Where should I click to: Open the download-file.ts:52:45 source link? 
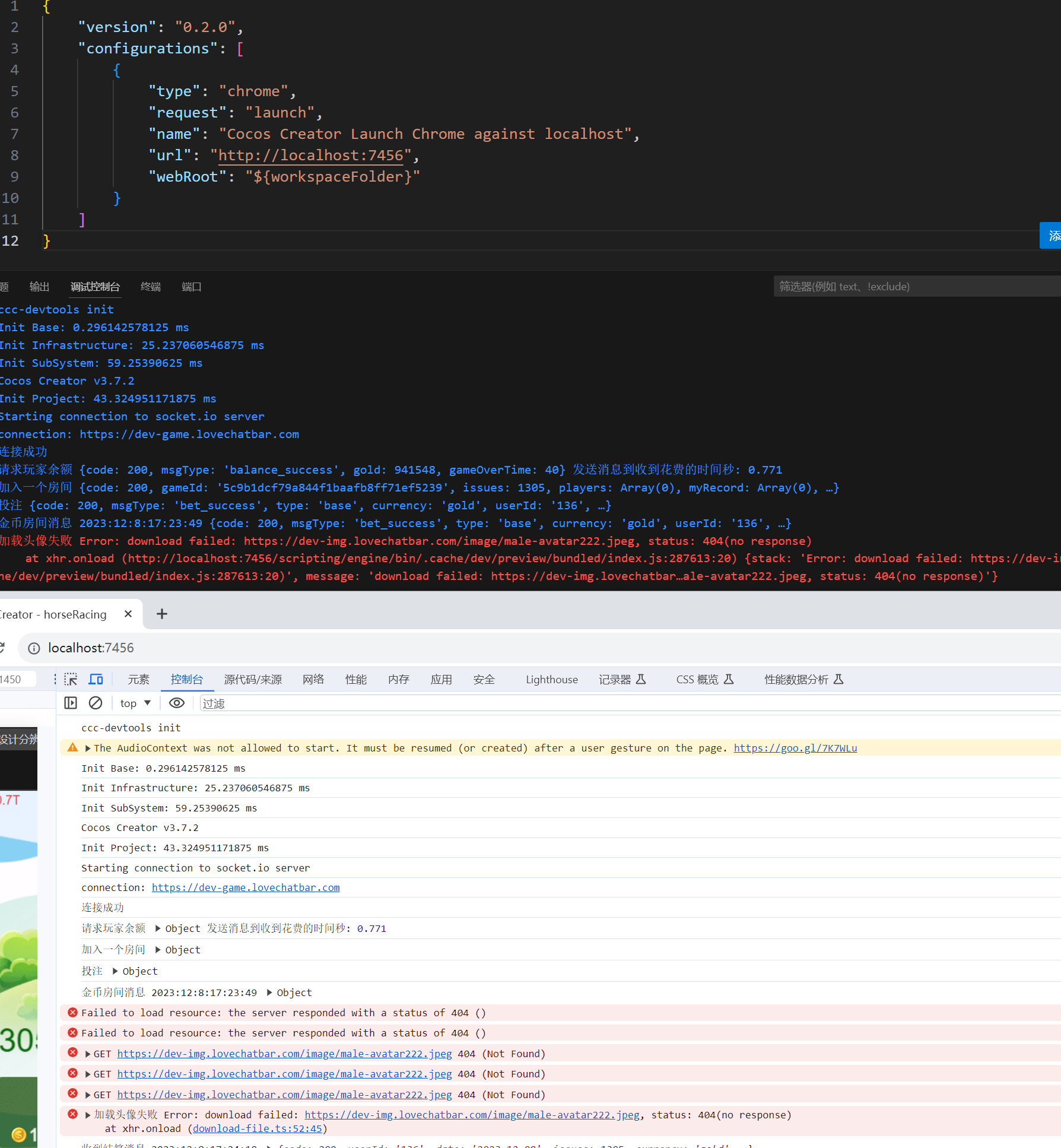coord(258,1128)
